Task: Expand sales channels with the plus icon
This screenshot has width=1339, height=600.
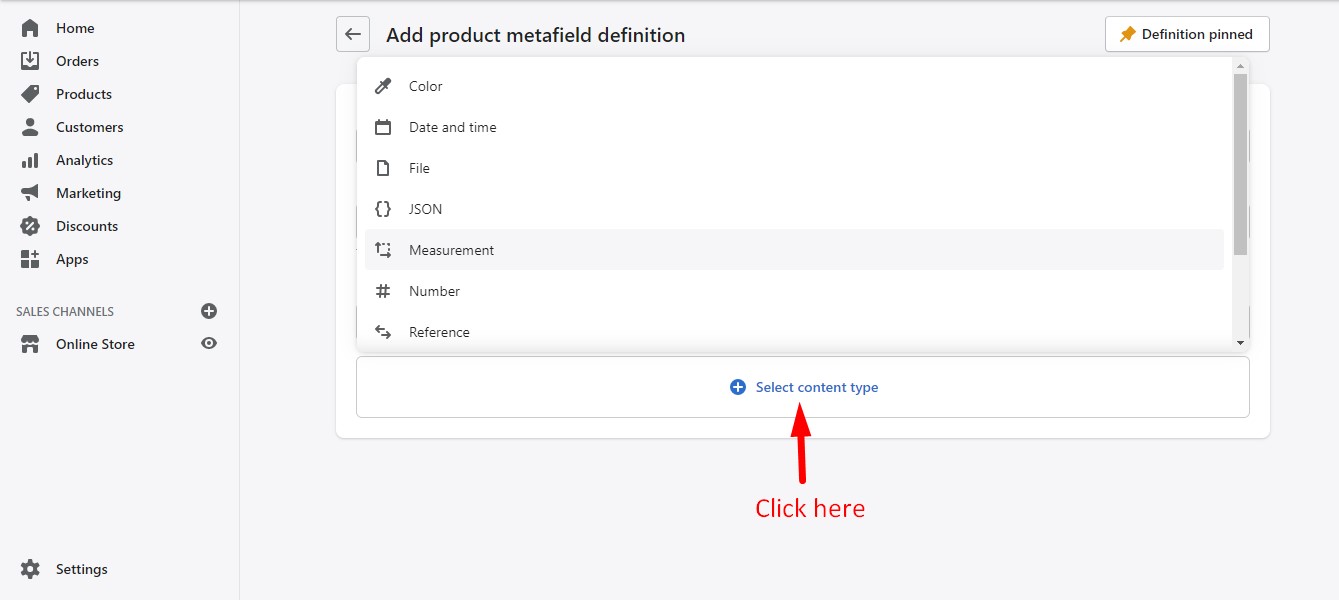Action: click(x=208, y=310)
